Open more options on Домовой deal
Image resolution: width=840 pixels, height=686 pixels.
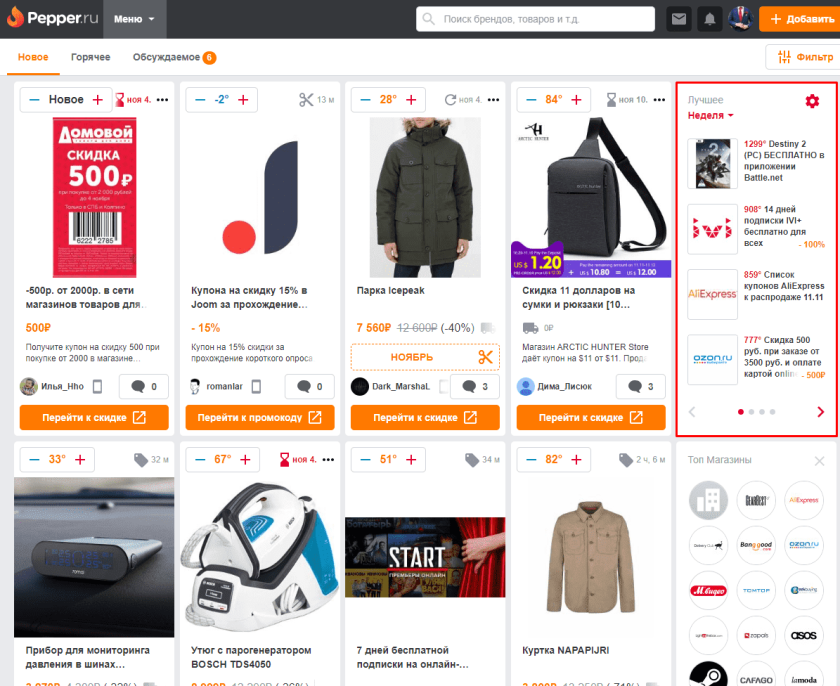tap(162, 100)
